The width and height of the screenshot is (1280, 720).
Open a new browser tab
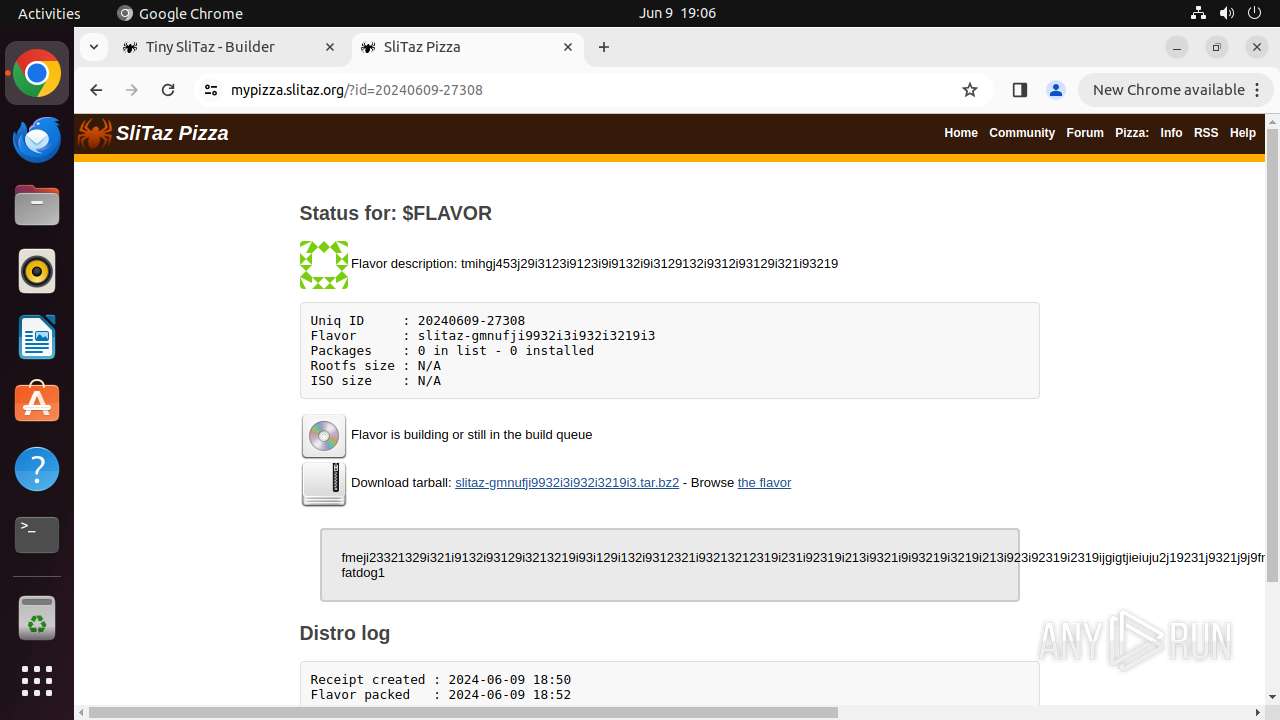(x=604, y=47)
